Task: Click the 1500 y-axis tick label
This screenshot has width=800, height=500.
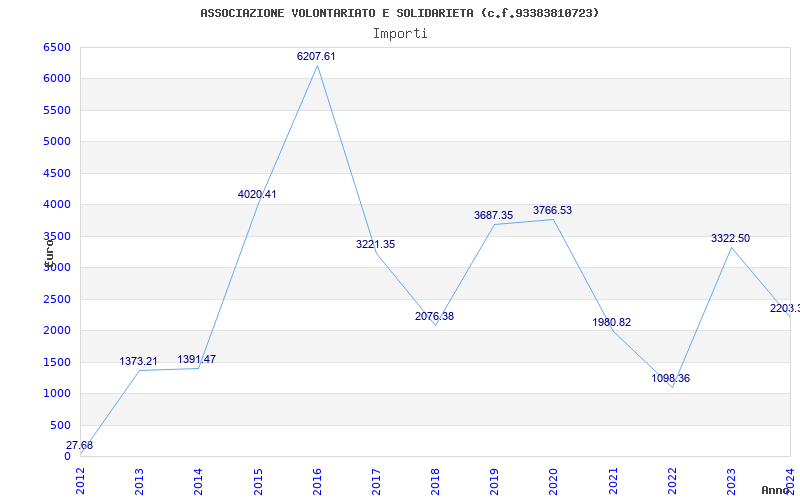Action: click(57, 362)
